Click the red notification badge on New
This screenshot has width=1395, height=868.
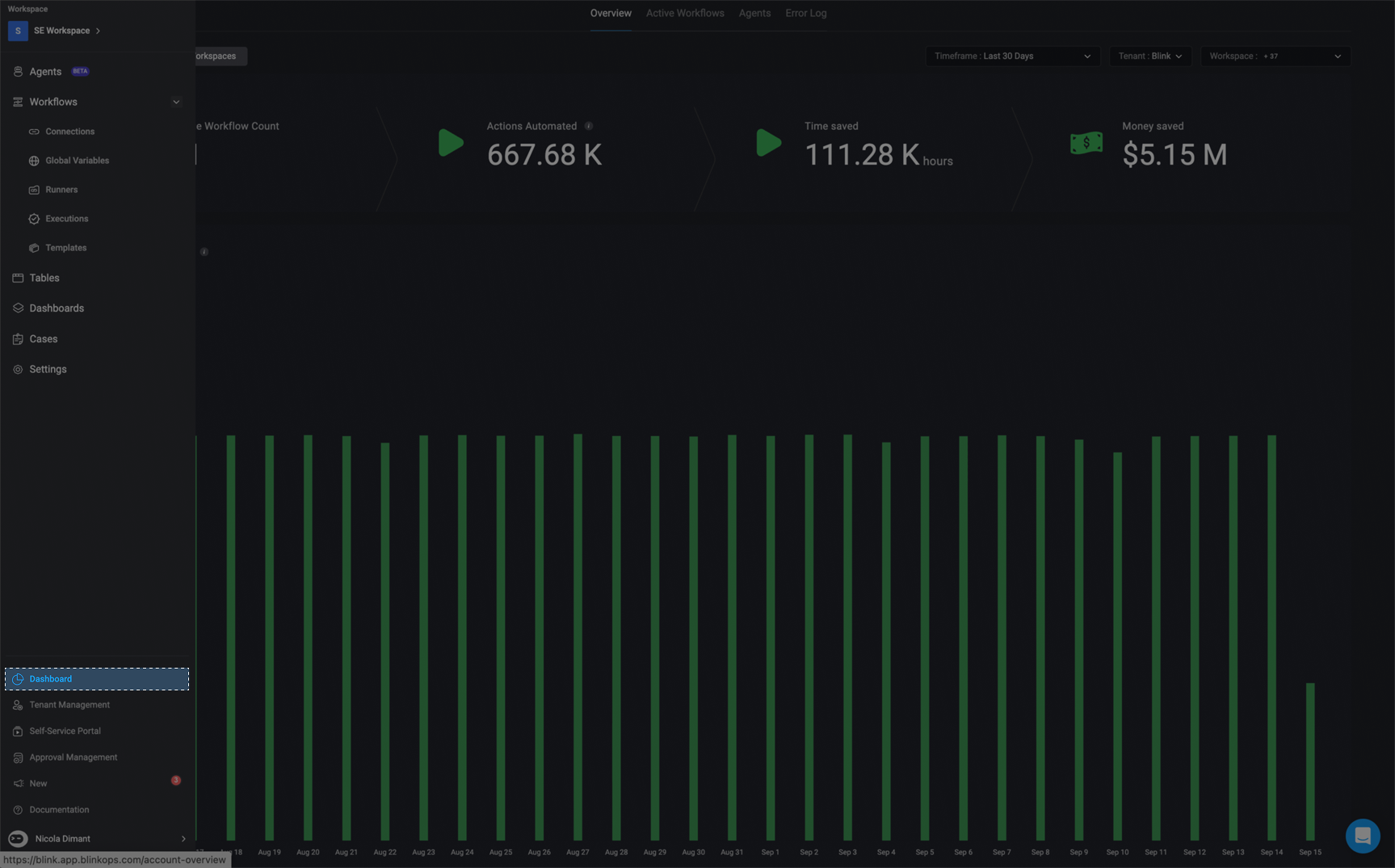[175, 780]
